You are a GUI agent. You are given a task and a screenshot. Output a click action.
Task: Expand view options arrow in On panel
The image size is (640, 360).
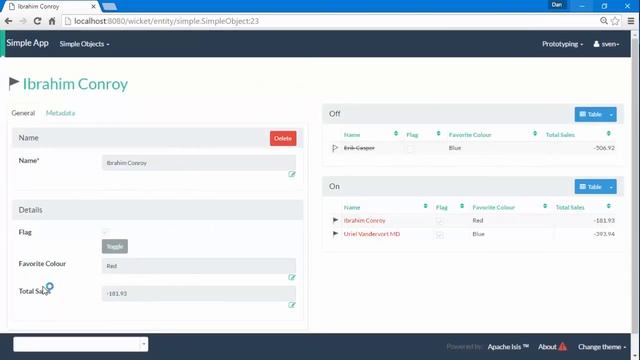click(611, 187)
